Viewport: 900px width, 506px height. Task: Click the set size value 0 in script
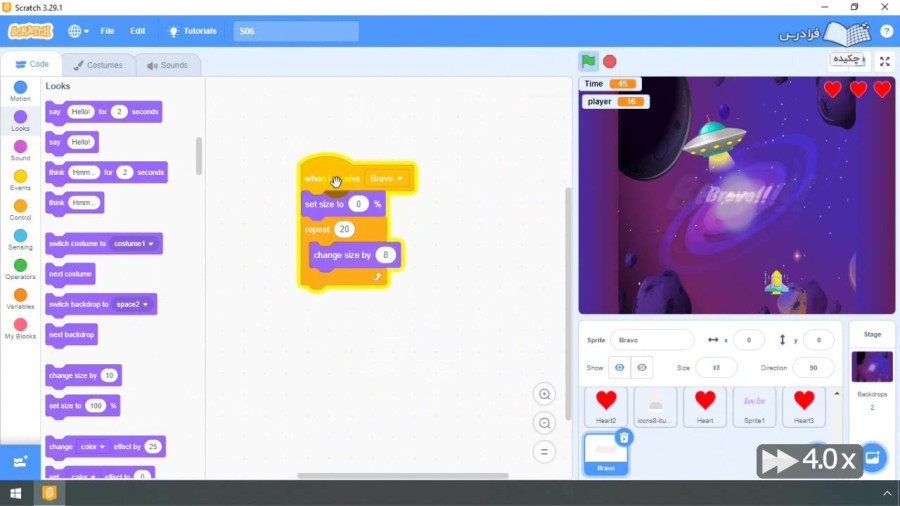click(x=358, y=204)
